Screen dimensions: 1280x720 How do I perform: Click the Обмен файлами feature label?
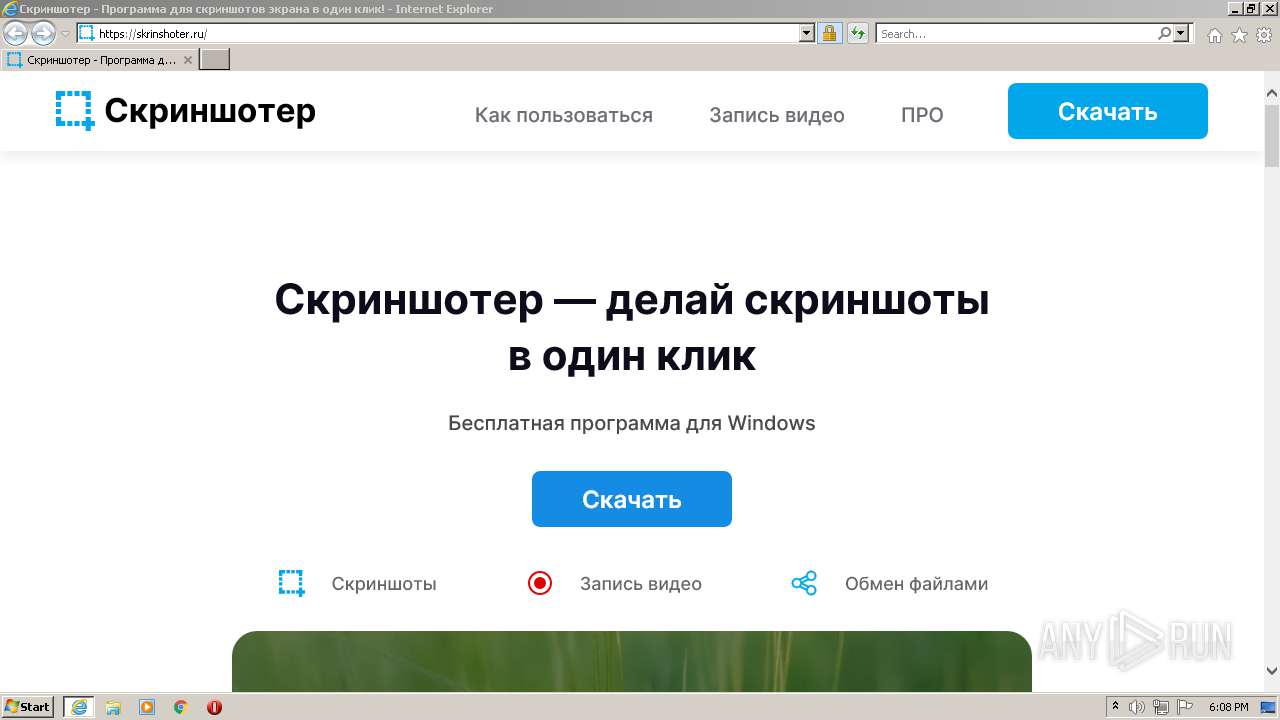click(x=916, y=584)
